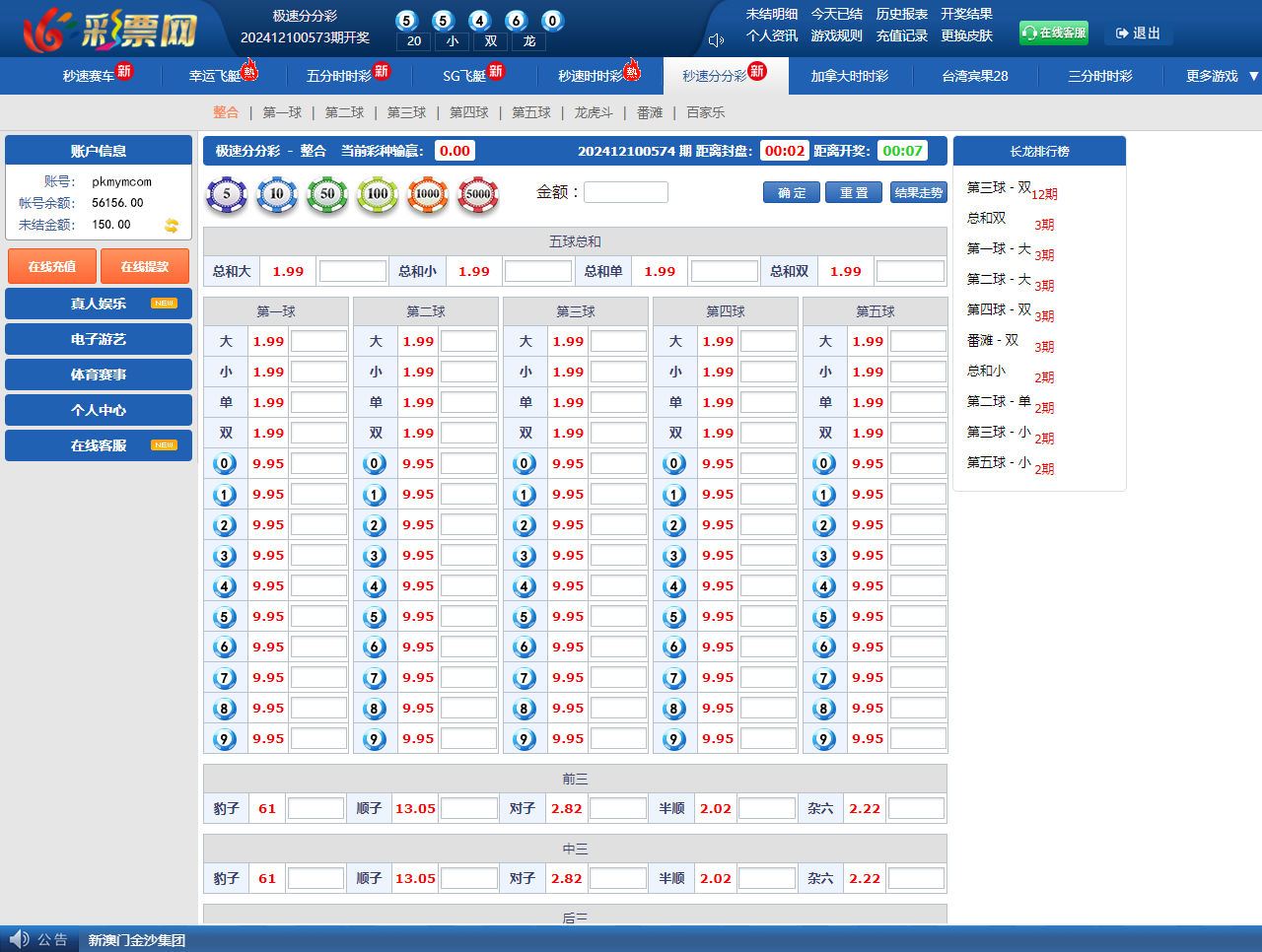The width and height of the screenshot is (1262, 952).
Task: Click the 重置 reset button
Action: point(854,193)
